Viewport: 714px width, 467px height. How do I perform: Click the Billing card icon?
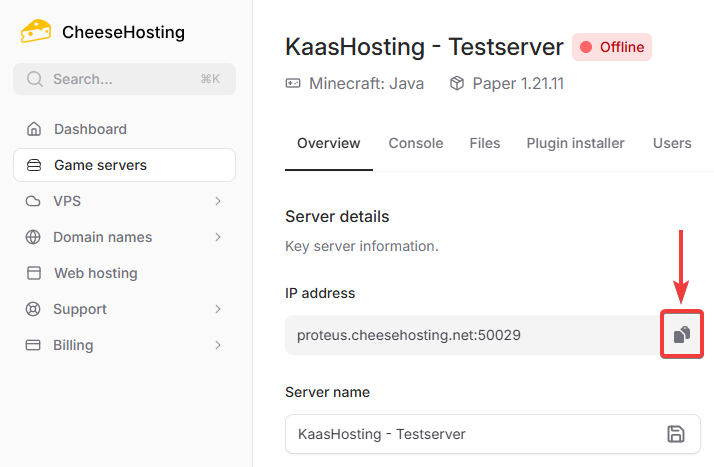tap(34, 345)
